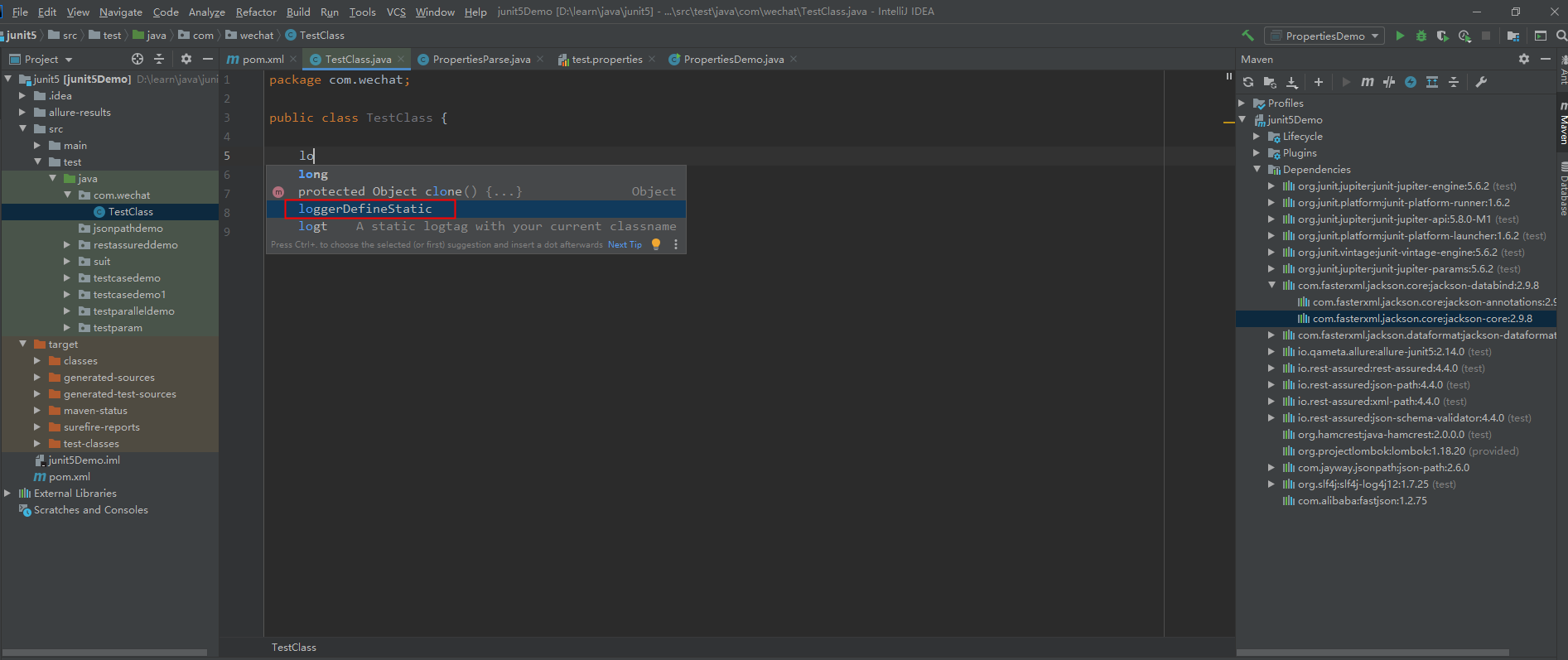
Task: Click the Project panel horizontal scrollbar
Action: 104,653
